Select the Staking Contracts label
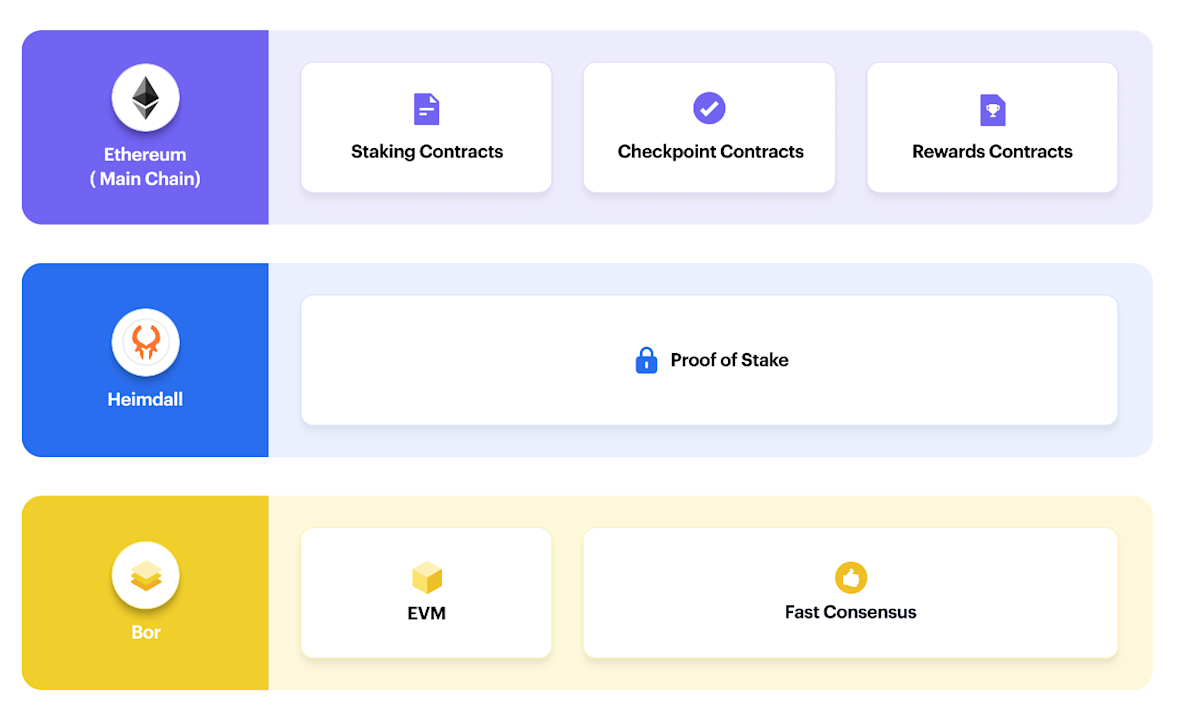The height and width of the screenshot is (713, 1180). (x=427, y=151)
